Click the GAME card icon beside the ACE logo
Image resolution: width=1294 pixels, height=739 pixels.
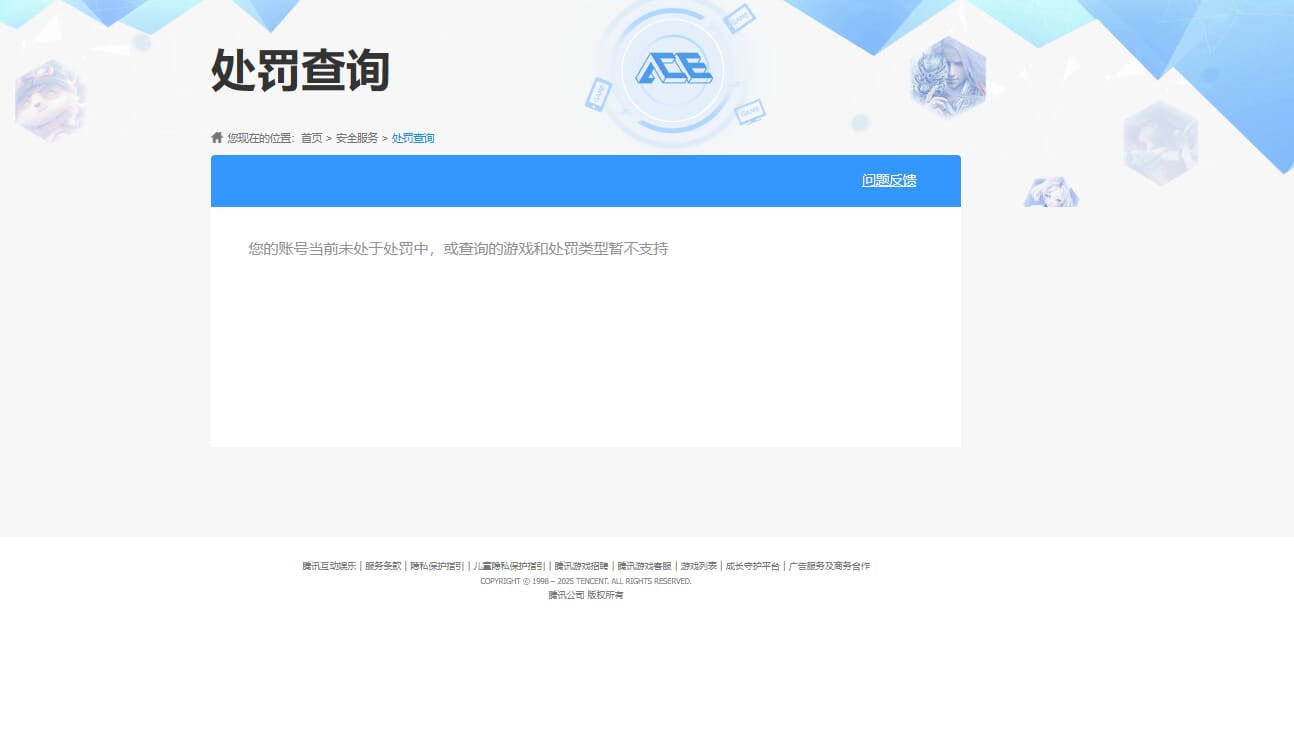(740, 20)
